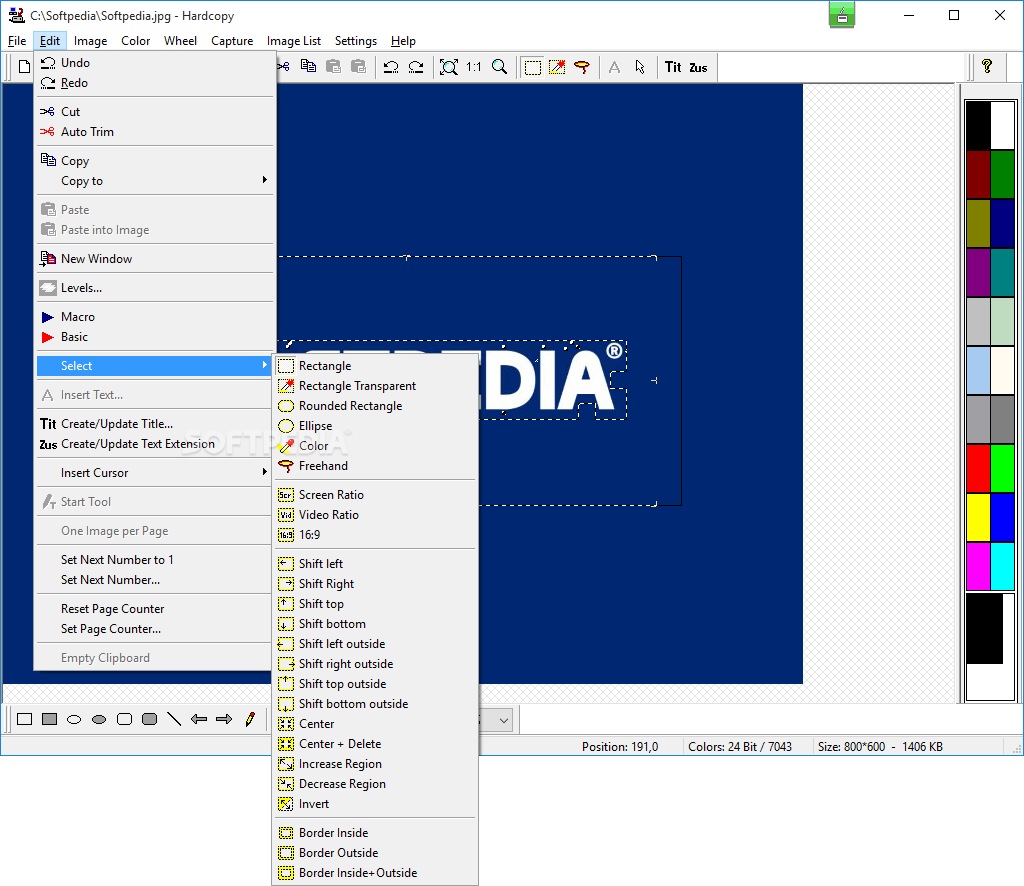Choose Reset Page Counter menu entry
The width and height of the screenshot is (1024, 886).
154,609
